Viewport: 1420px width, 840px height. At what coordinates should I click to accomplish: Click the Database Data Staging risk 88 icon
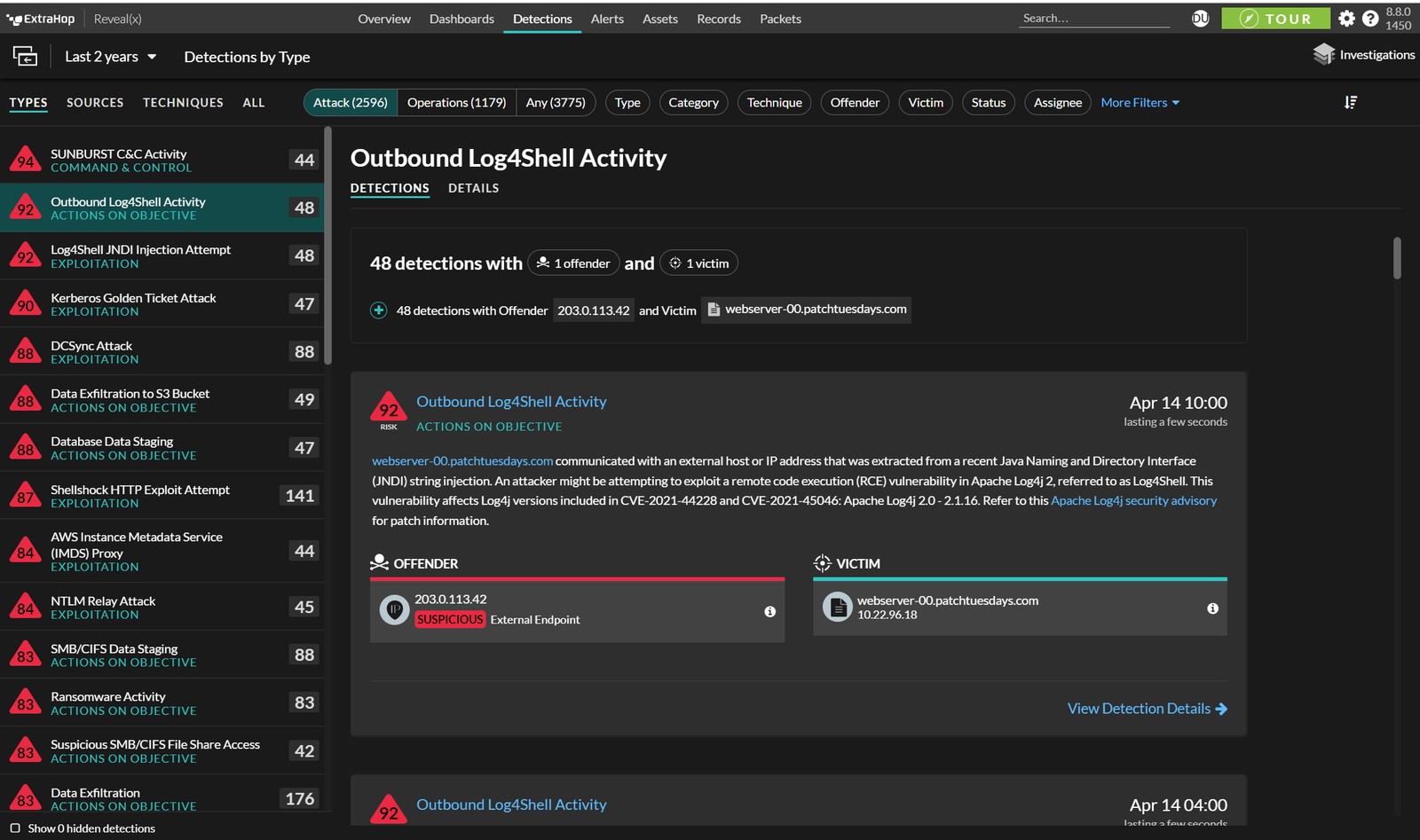click(x=26, y=447)
